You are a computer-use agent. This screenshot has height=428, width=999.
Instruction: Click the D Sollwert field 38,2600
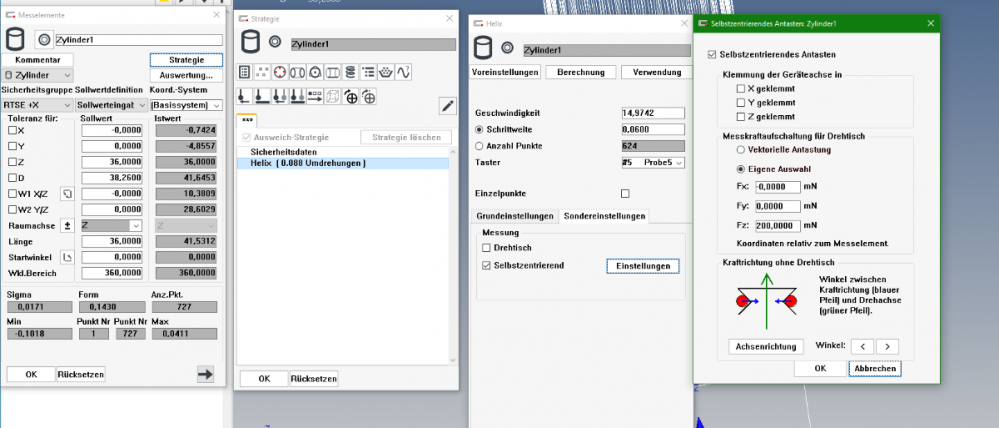(x=111, y=178)
